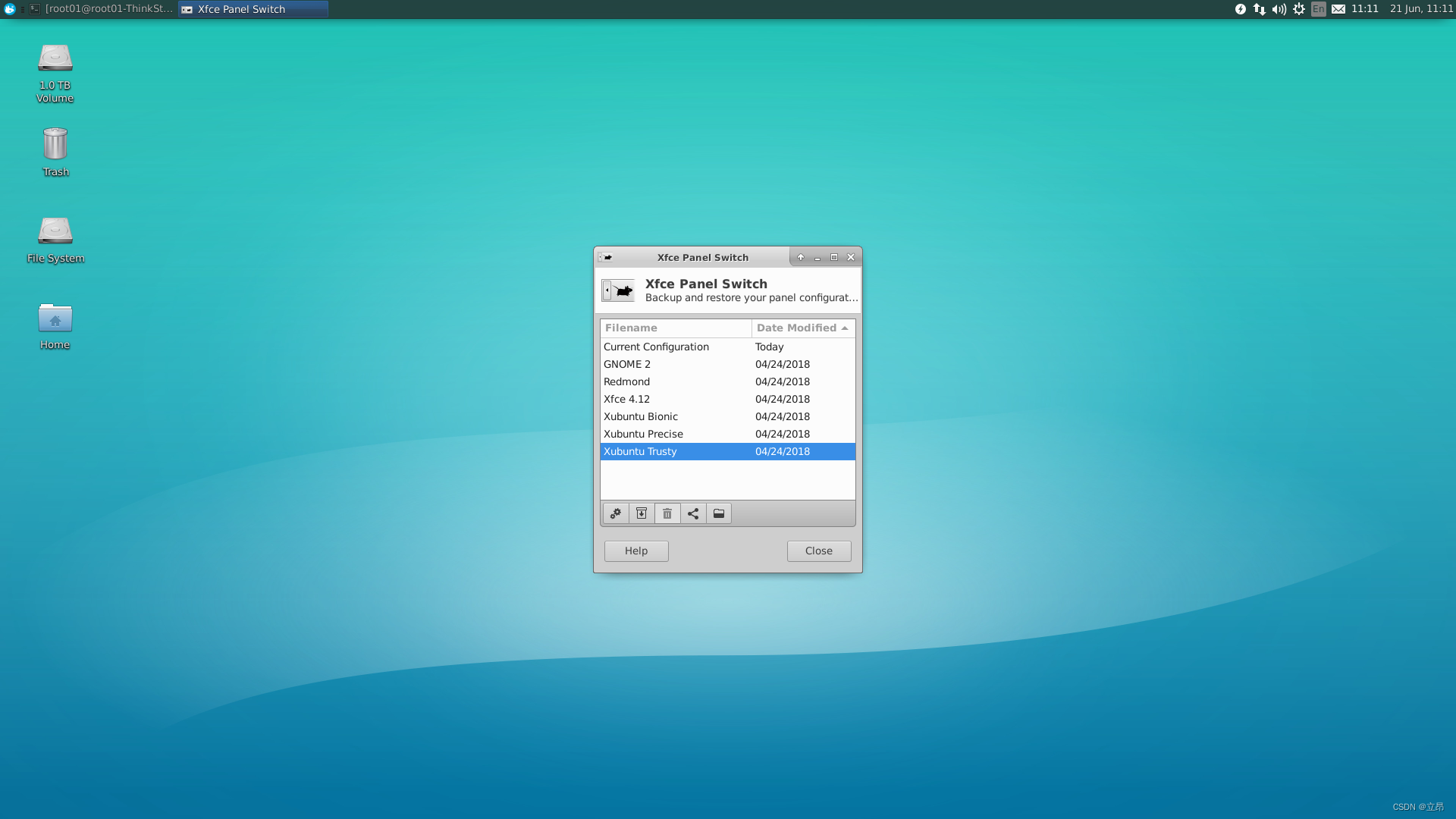Screen dimensions: 1456x819
Task: Click the Close button
Action: (x=819, y=551)
